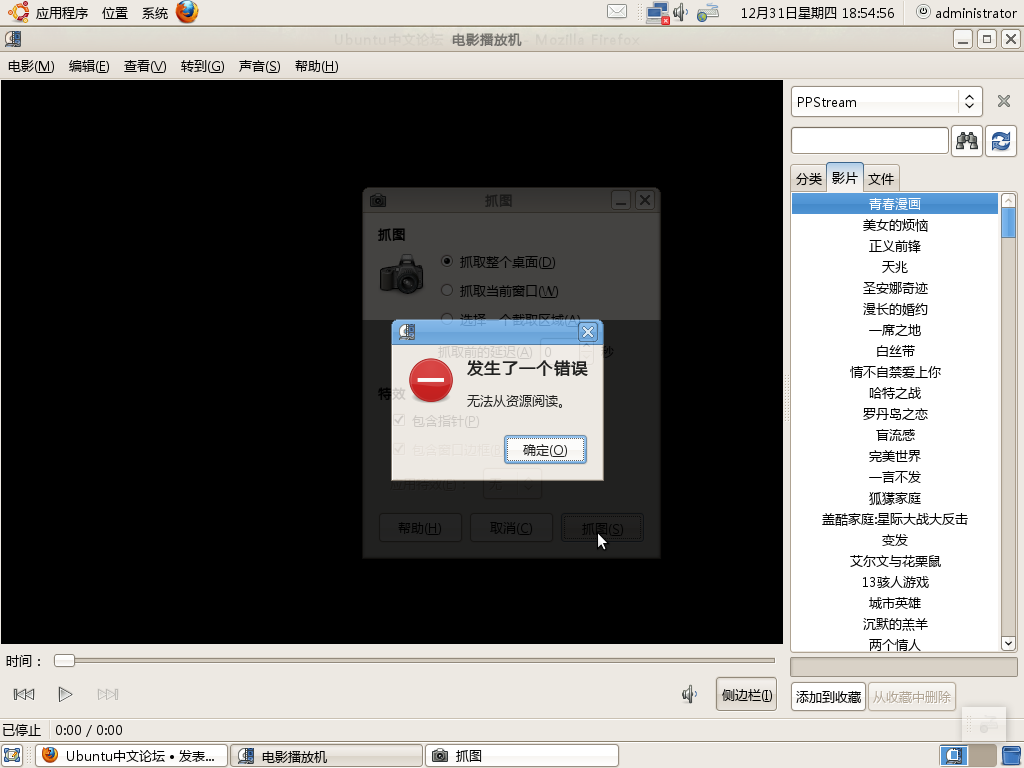Toggle the 包含指针 checkbox

point(399,421)
